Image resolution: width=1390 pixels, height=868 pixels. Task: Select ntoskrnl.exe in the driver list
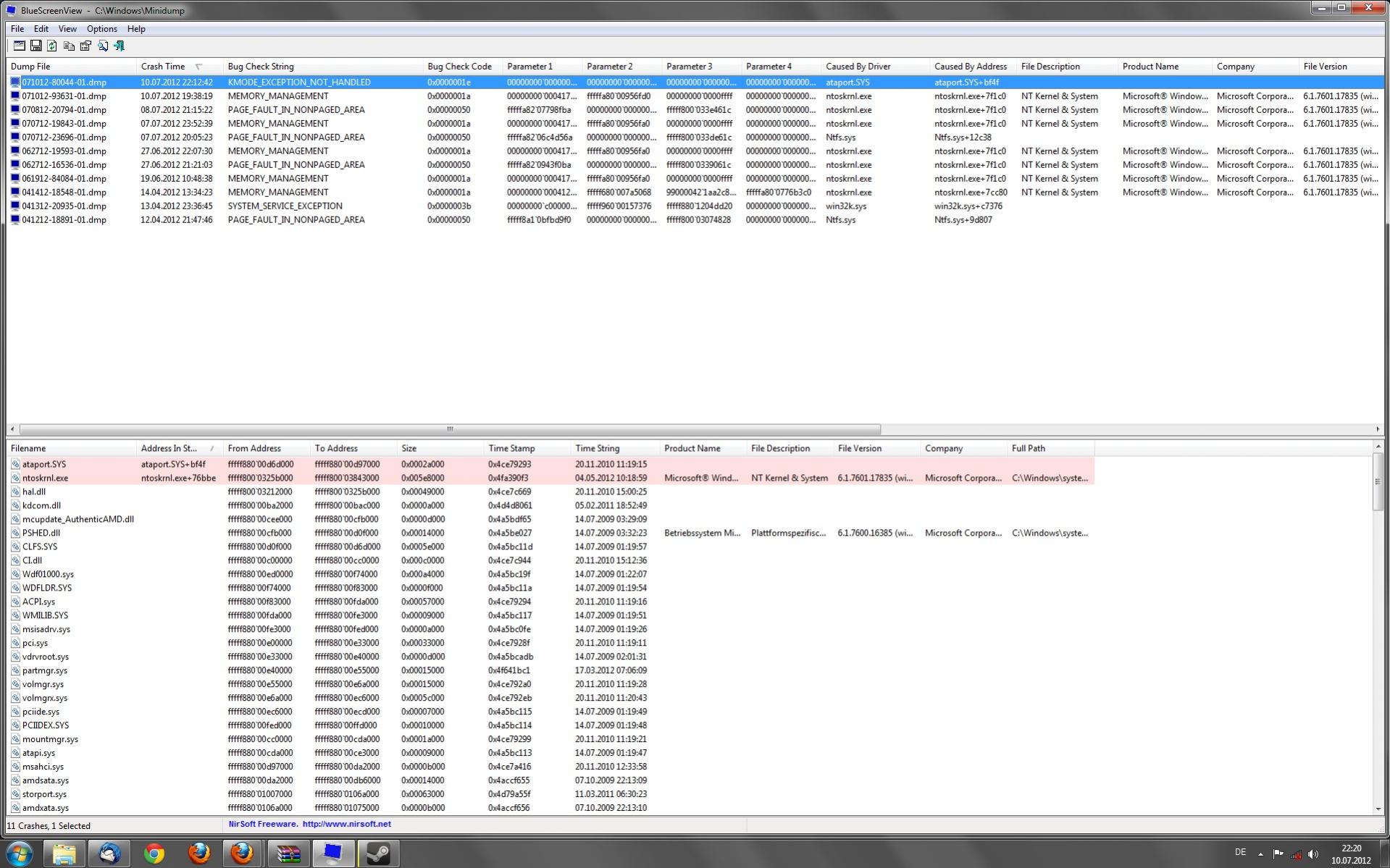pos(550,479)
